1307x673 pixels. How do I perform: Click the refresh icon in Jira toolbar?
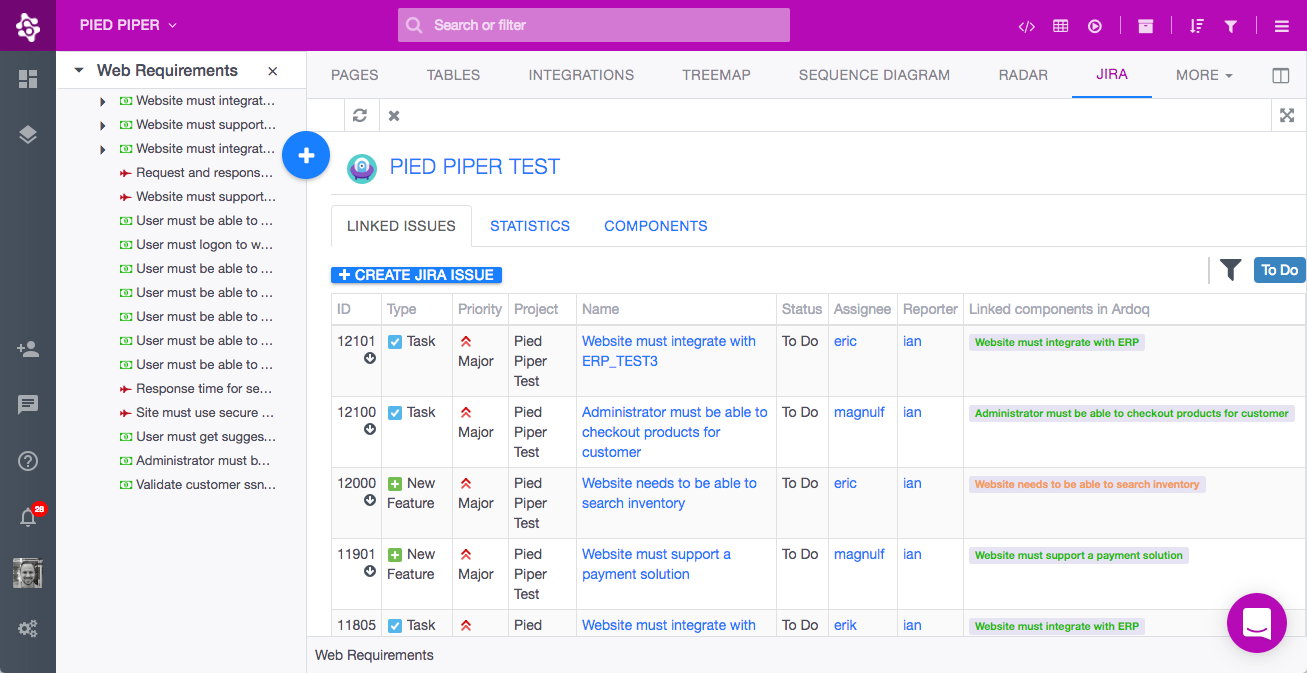click(360, 116)
